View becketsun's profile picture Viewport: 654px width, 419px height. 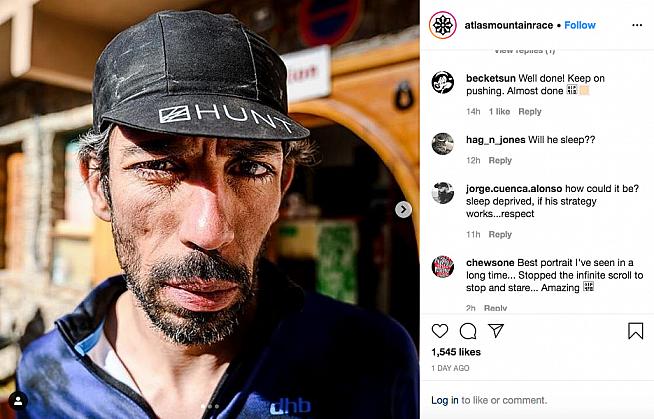click(443, 82)
